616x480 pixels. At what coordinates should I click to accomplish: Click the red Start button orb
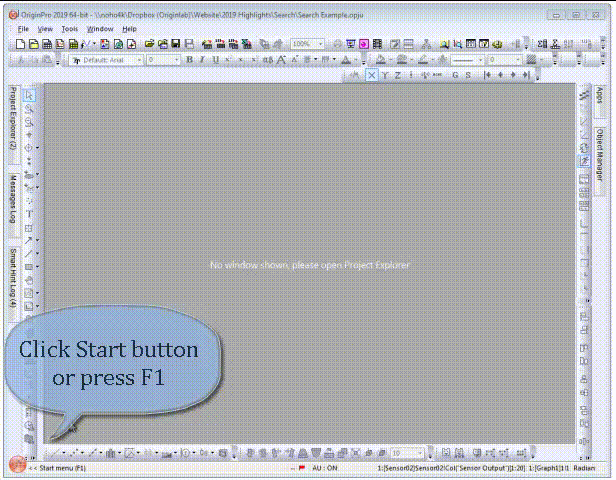pyautogui.click(x=17, y=465)
